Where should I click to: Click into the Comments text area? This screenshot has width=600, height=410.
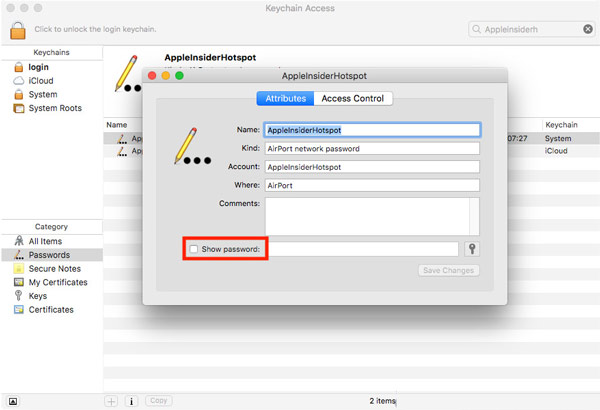click(x=367, y=216)
